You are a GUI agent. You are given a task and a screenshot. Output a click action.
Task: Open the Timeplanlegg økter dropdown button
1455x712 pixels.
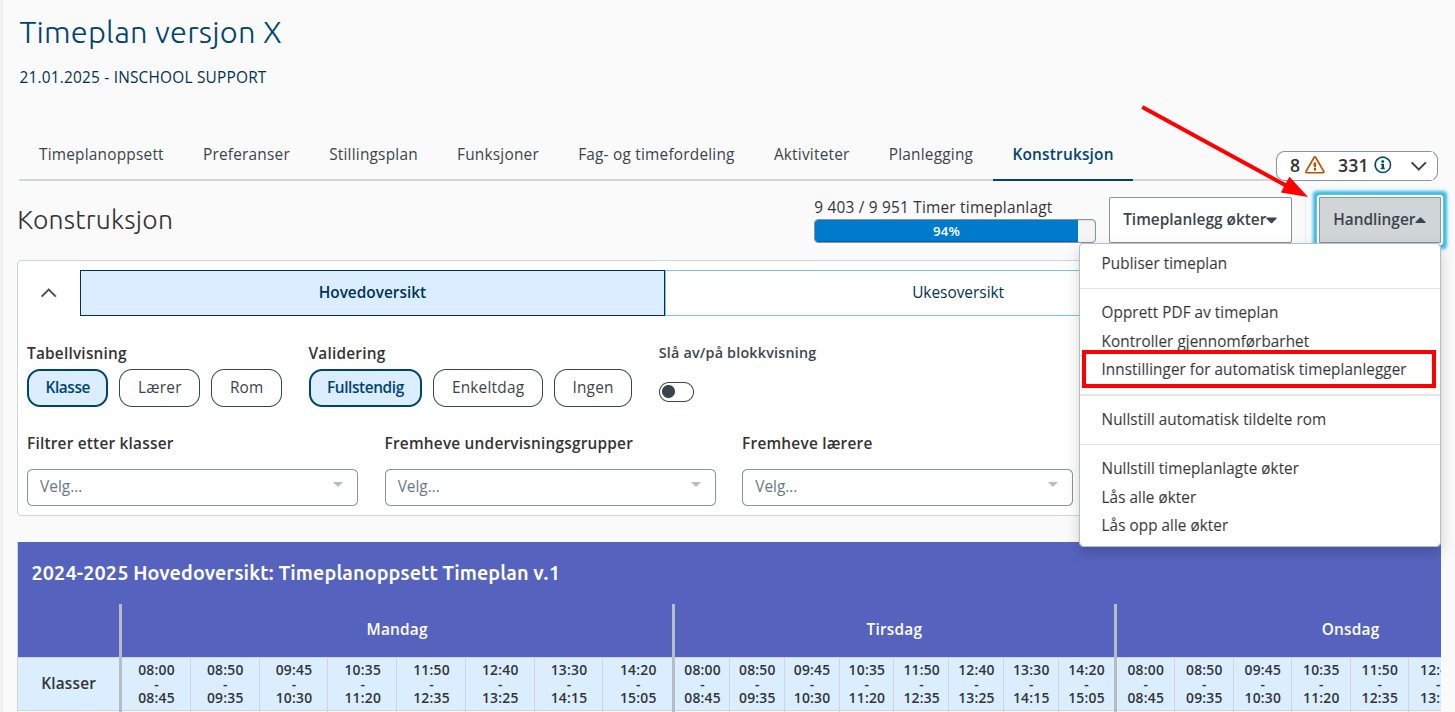1200,220
